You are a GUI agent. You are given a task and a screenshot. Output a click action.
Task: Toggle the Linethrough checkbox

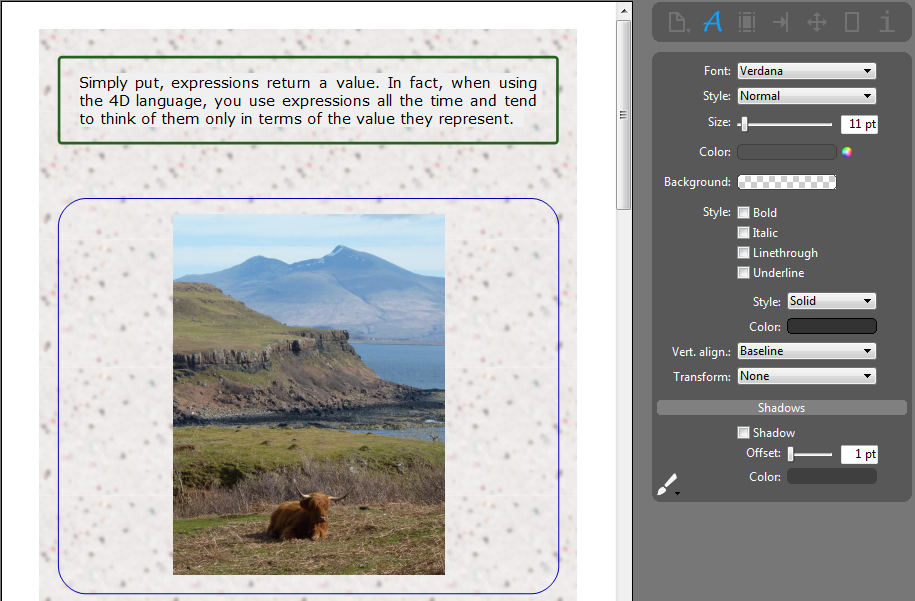click(743, 253)
